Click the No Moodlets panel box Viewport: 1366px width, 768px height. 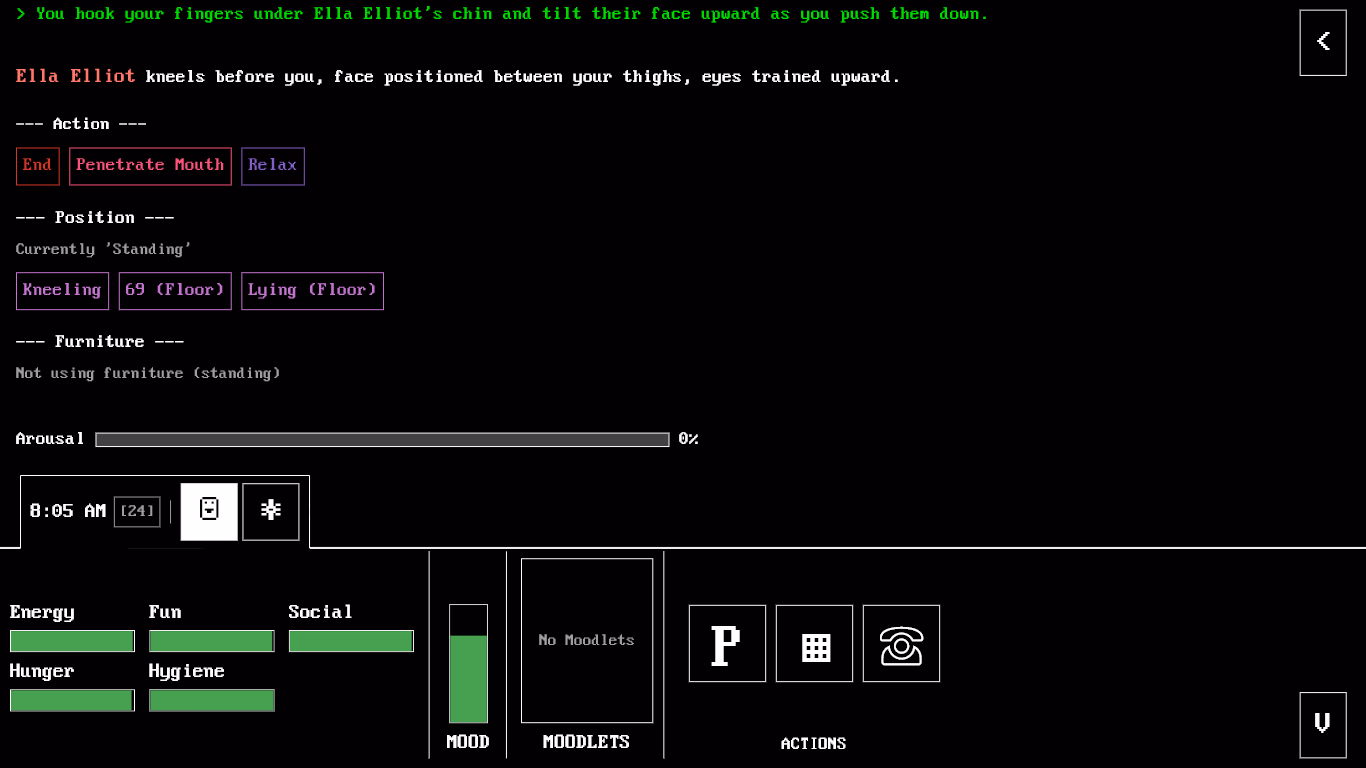pos(587,640)
